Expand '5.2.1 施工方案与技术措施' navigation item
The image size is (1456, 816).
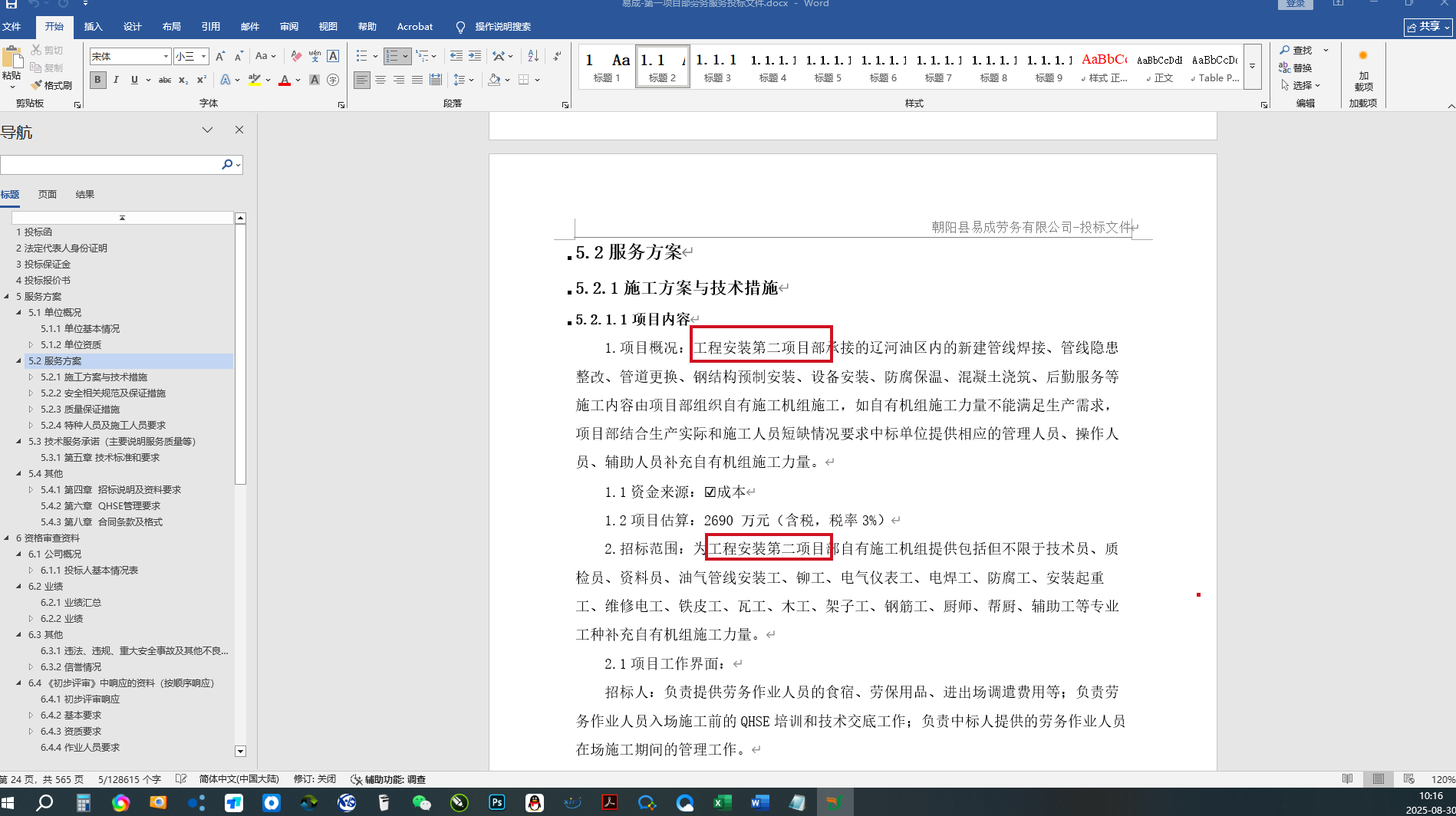[31, 377]
